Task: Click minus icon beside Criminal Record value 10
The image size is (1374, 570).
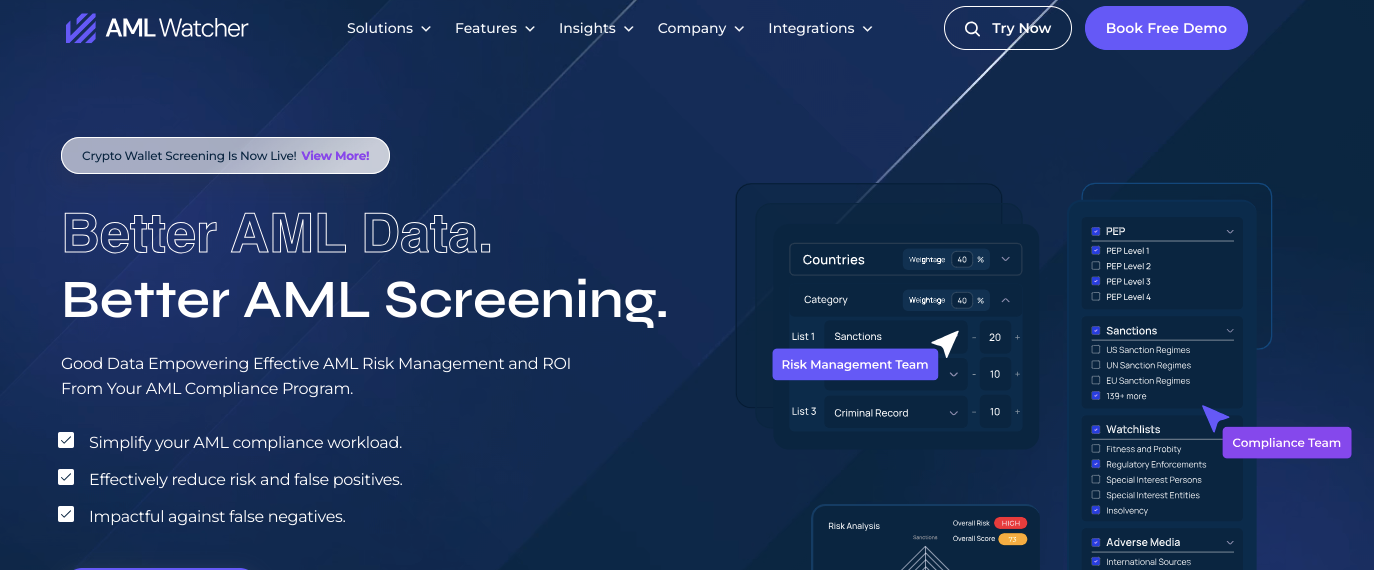Action: point(974,412)
